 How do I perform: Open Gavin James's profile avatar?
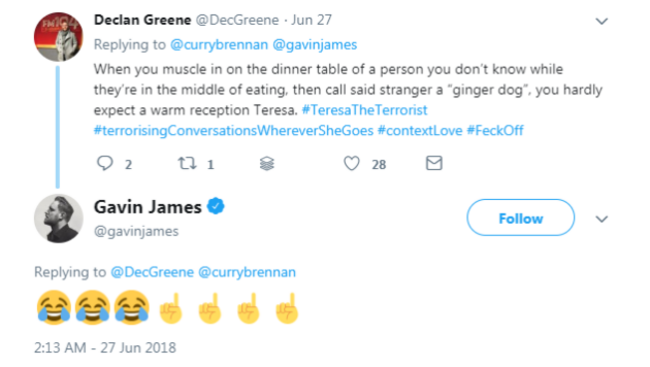pyautogui.click(x=58, y=218)
